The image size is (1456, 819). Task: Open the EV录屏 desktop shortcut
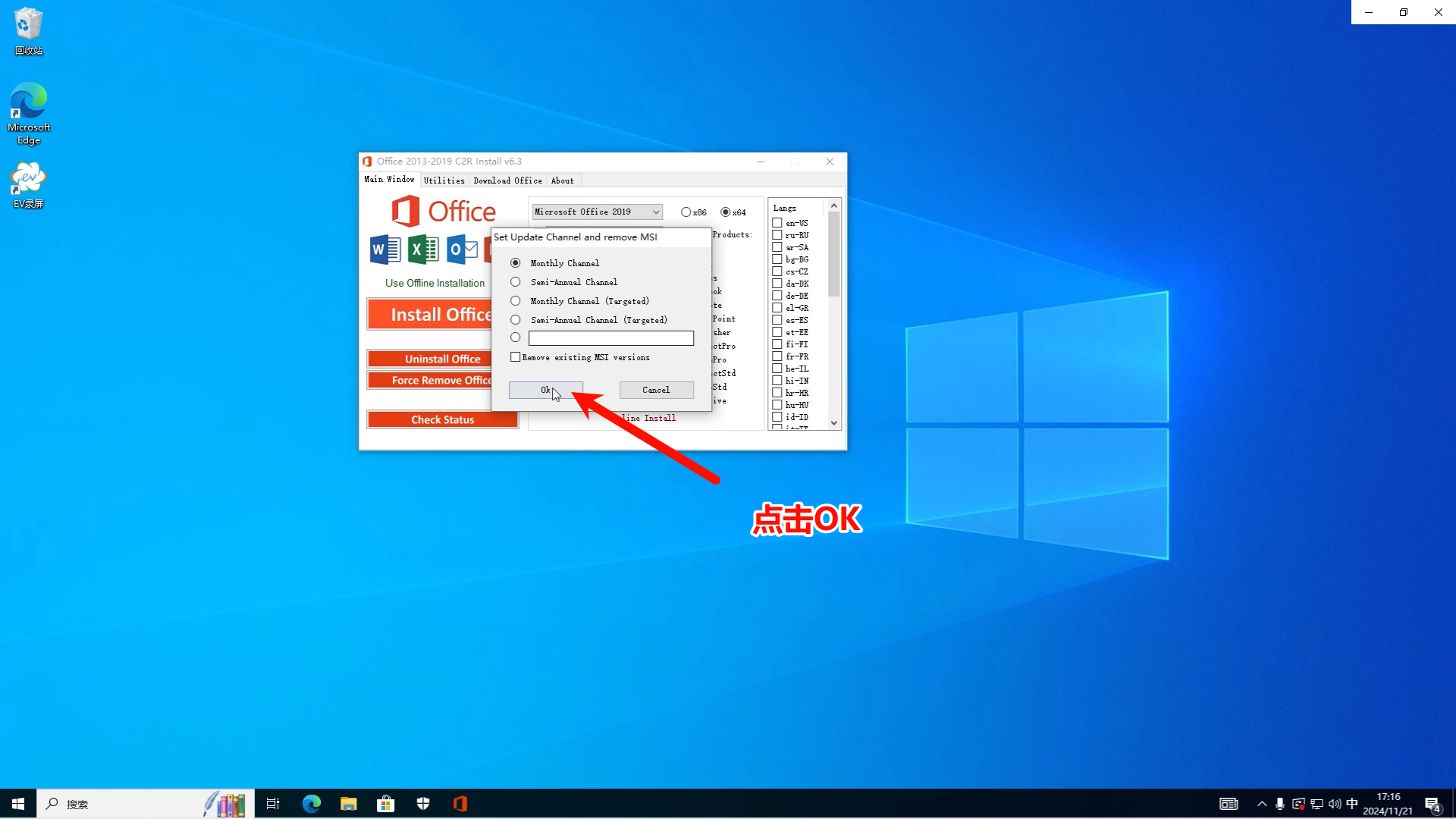click(28, 185)
